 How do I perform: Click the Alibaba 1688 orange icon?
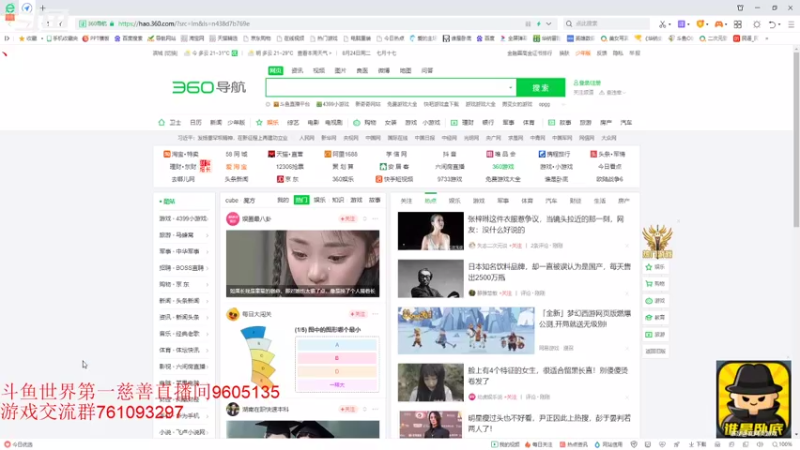(328, 154)
